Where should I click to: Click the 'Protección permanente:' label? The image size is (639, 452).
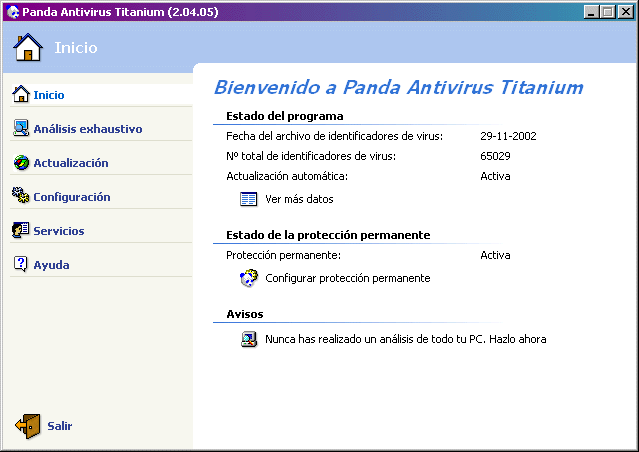point(283,255)
